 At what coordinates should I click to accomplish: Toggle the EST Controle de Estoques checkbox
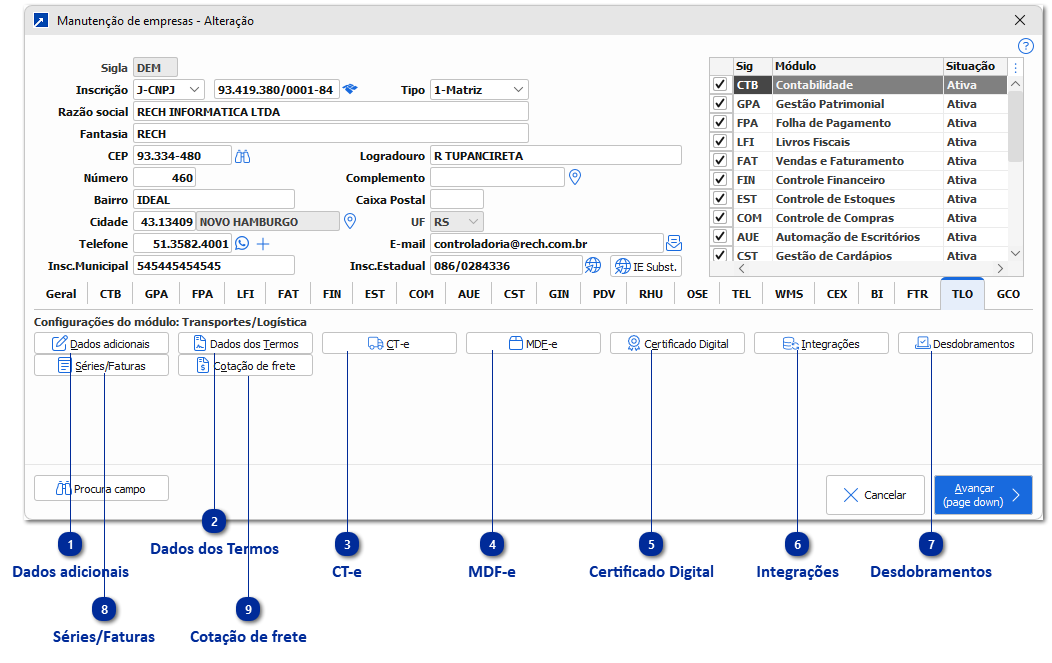pyautogui.click(x=720, y=198)
